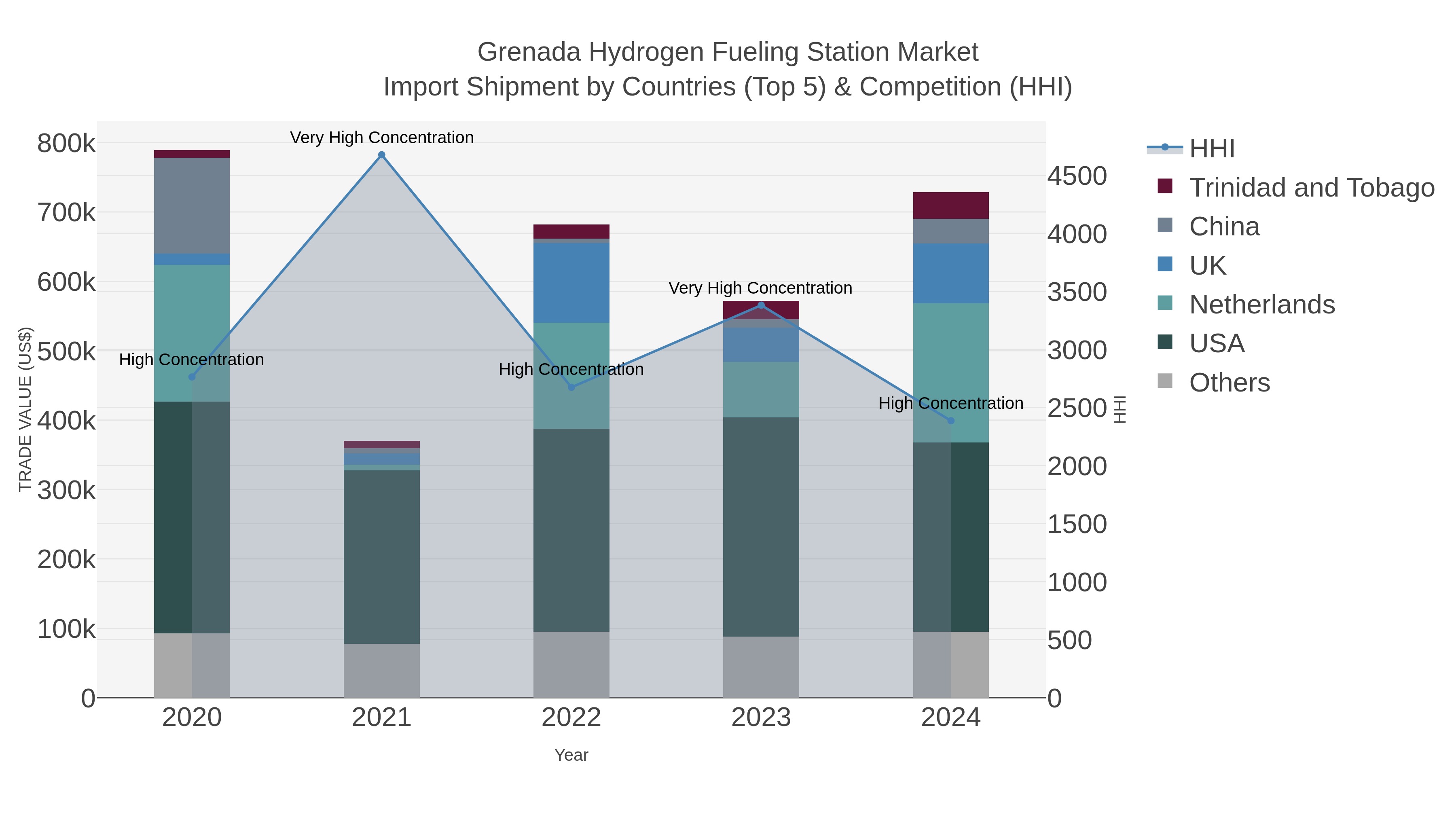Click the 100k left axis tick
Image resolution: width=1456 pixels, height=819 pixels.
67,629
